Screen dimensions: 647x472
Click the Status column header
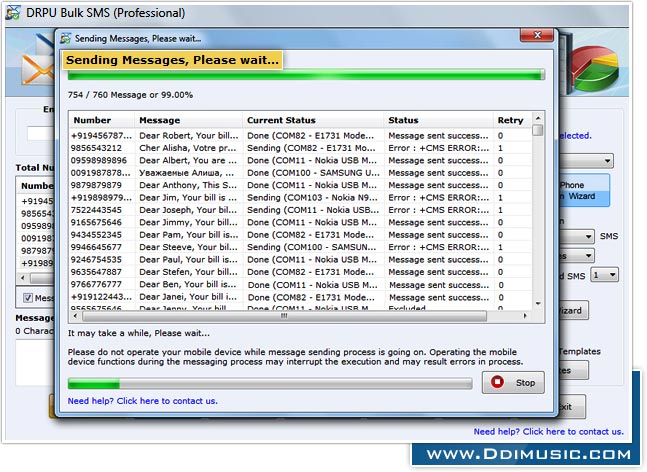(x=438, y=120)
